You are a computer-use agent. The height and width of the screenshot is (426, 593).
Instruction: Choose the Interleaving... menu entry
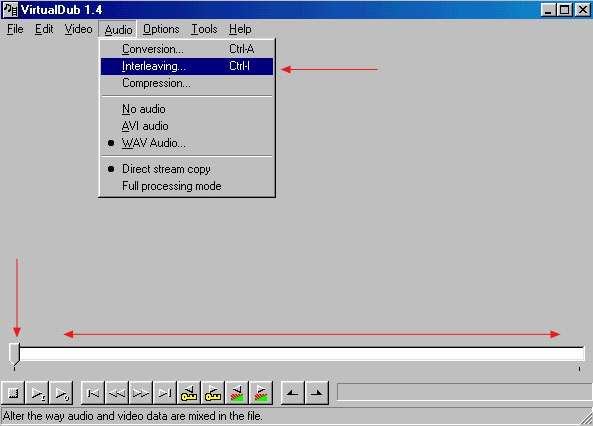[186, 66]
